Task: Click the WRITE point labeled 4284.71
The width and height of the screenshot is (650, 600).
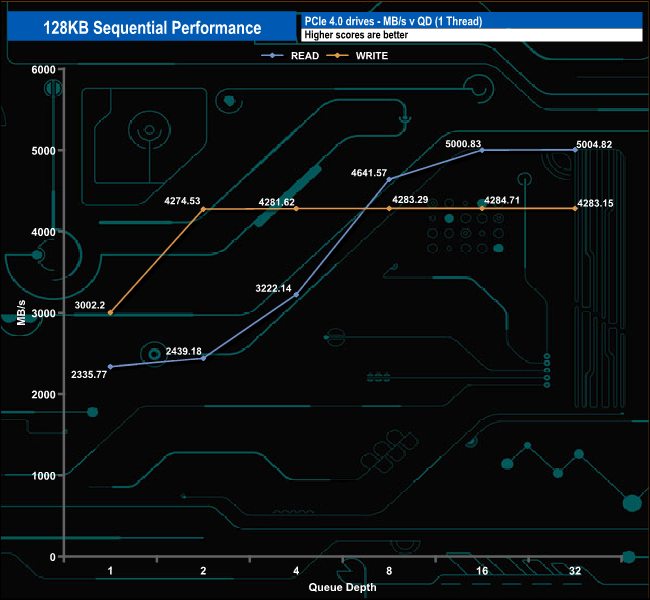Action: pyautogui.click(x=482, y=209)
